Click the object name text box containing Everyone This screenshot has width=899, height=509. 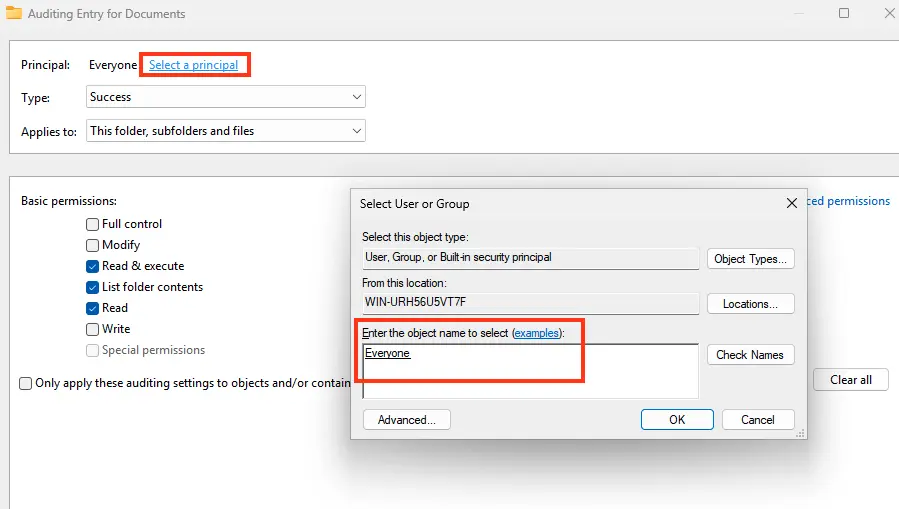click(x=530, y=371)
